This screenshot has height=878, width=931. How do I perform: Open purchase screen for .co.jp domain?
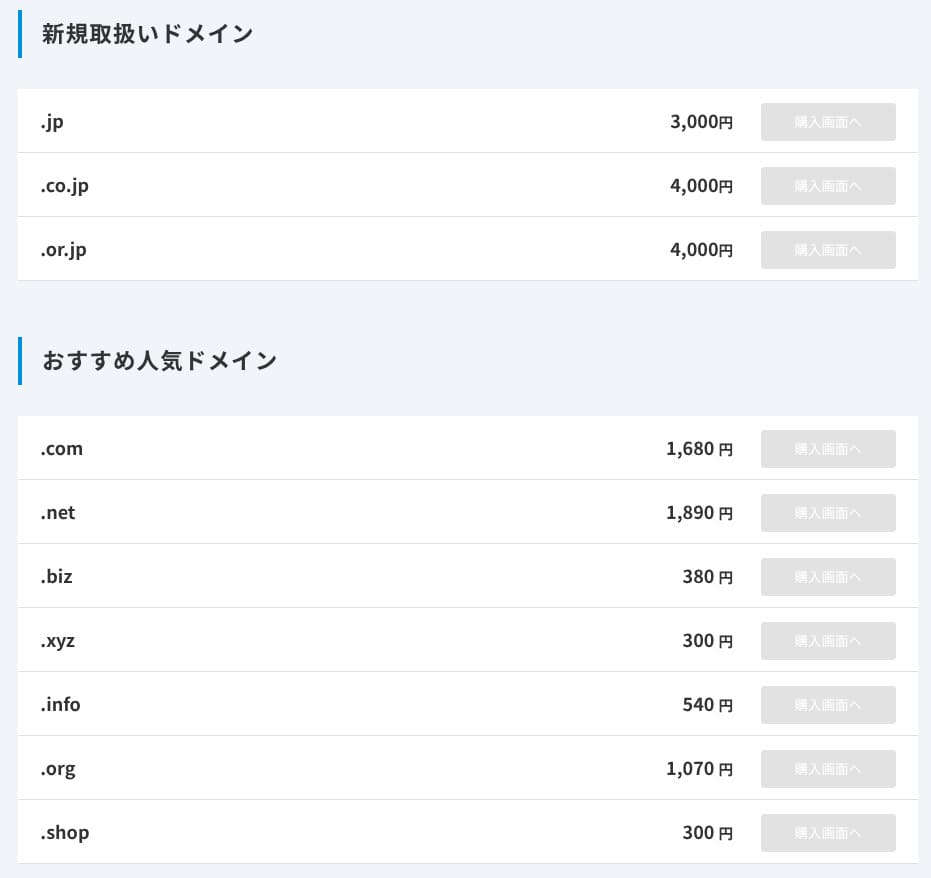(827, 186)
